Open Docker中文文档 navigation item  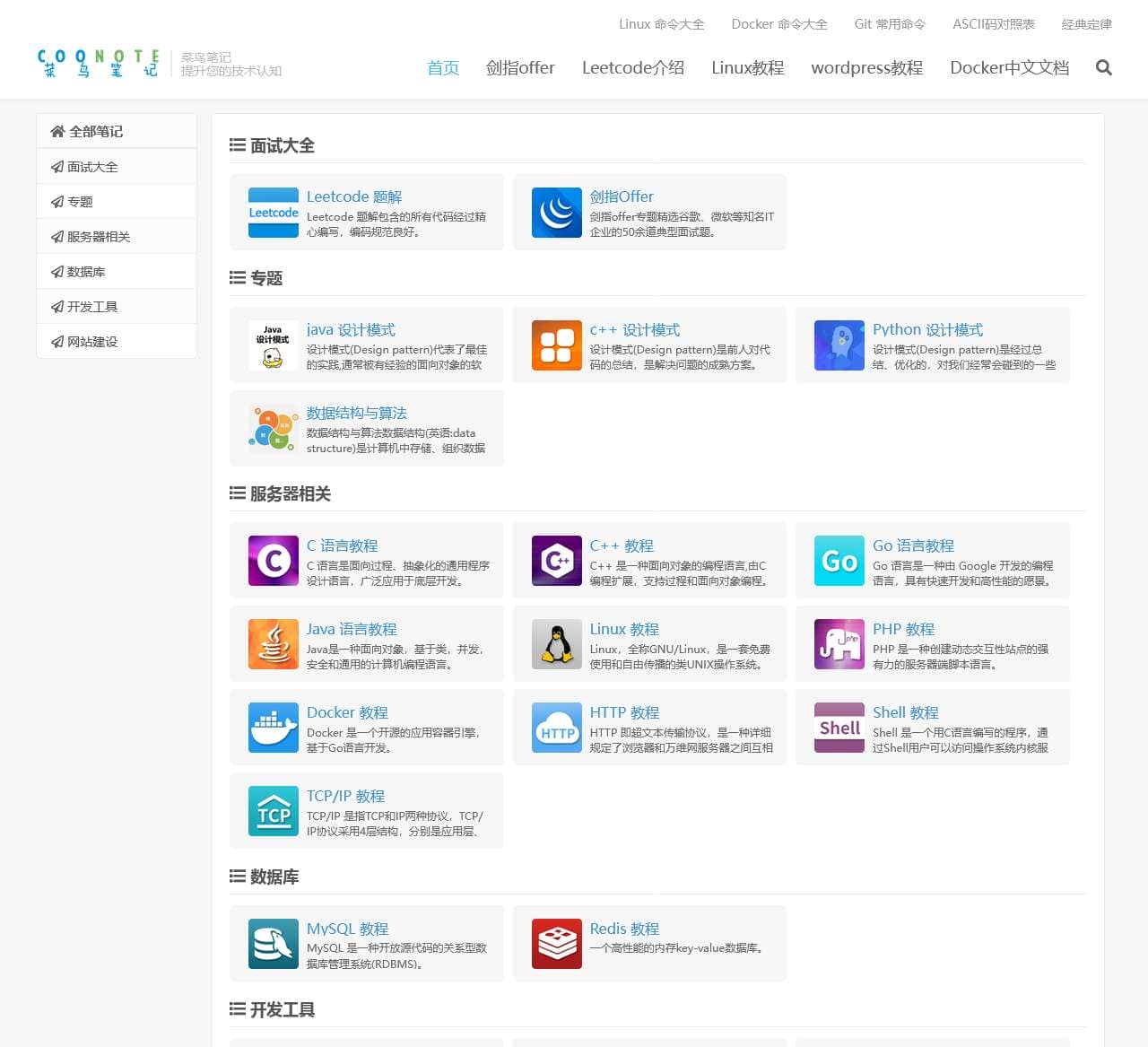point(1010,68)
